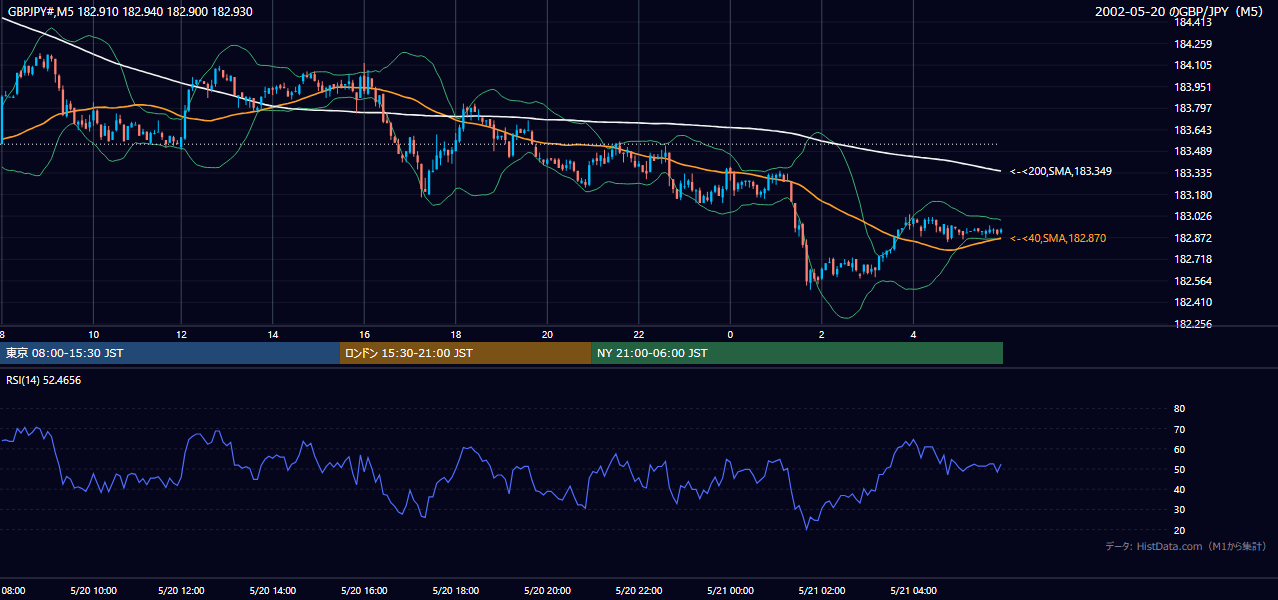Click the price axis value 183.489
The image size is (1278, 600).
click(x=1193, y=151)
